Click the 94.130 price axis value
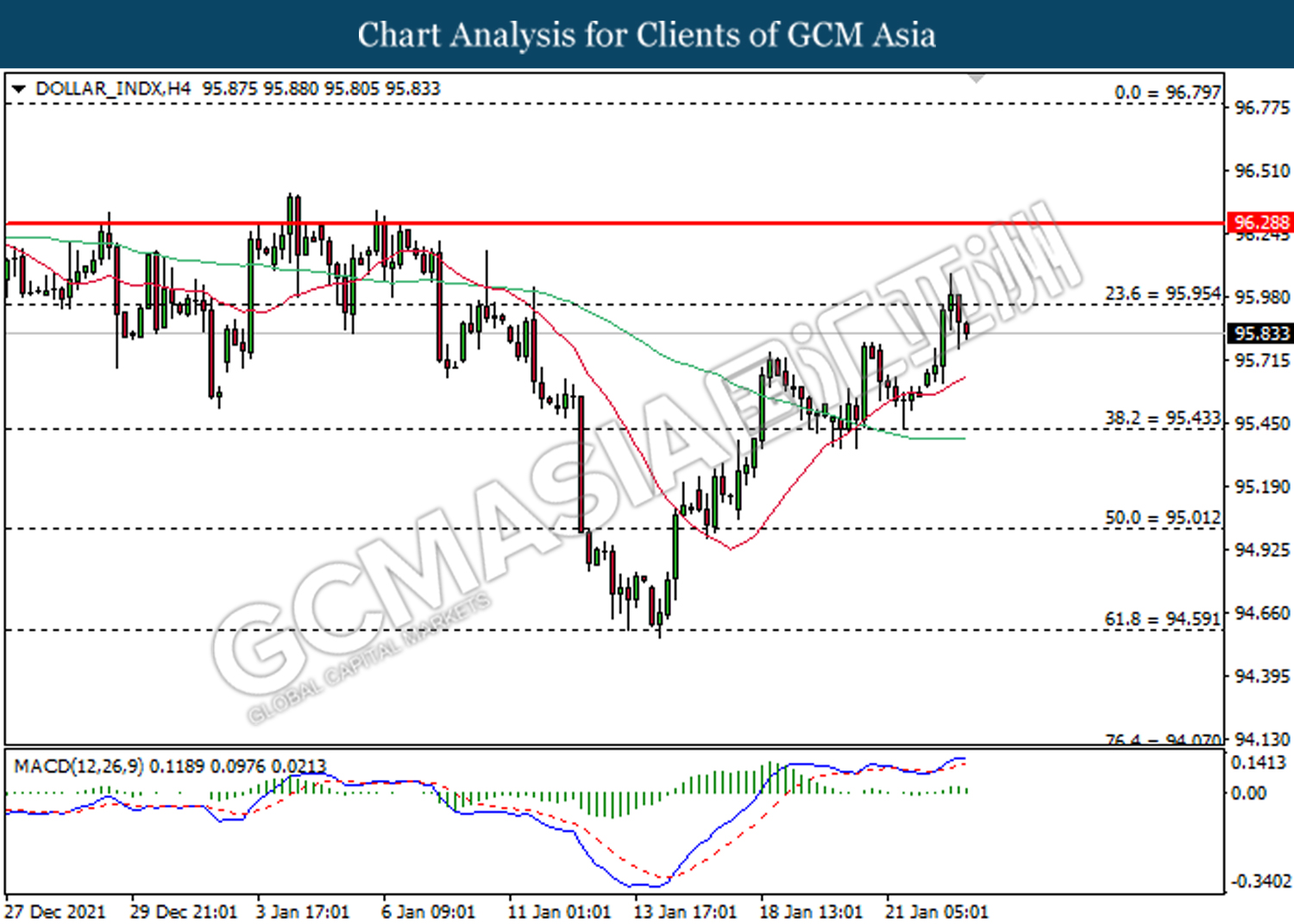This screenshot has width=1294, height=924. (x=1262, y=739)
